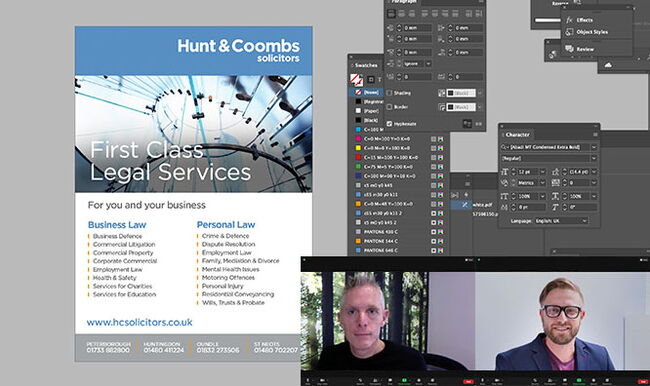The image size is (650, 386).
Task: Enable the Border checkbox
Action: point(389,107)
